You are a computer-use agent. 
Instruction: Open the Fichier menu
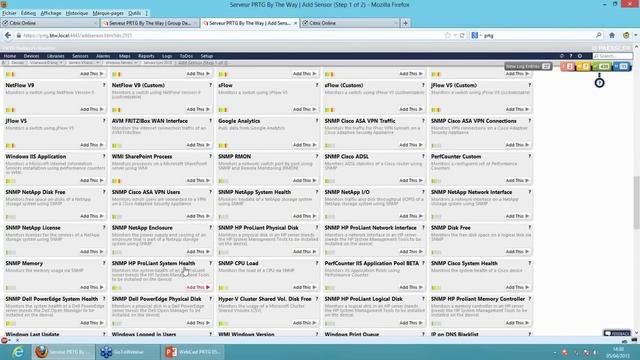[9, 13]
